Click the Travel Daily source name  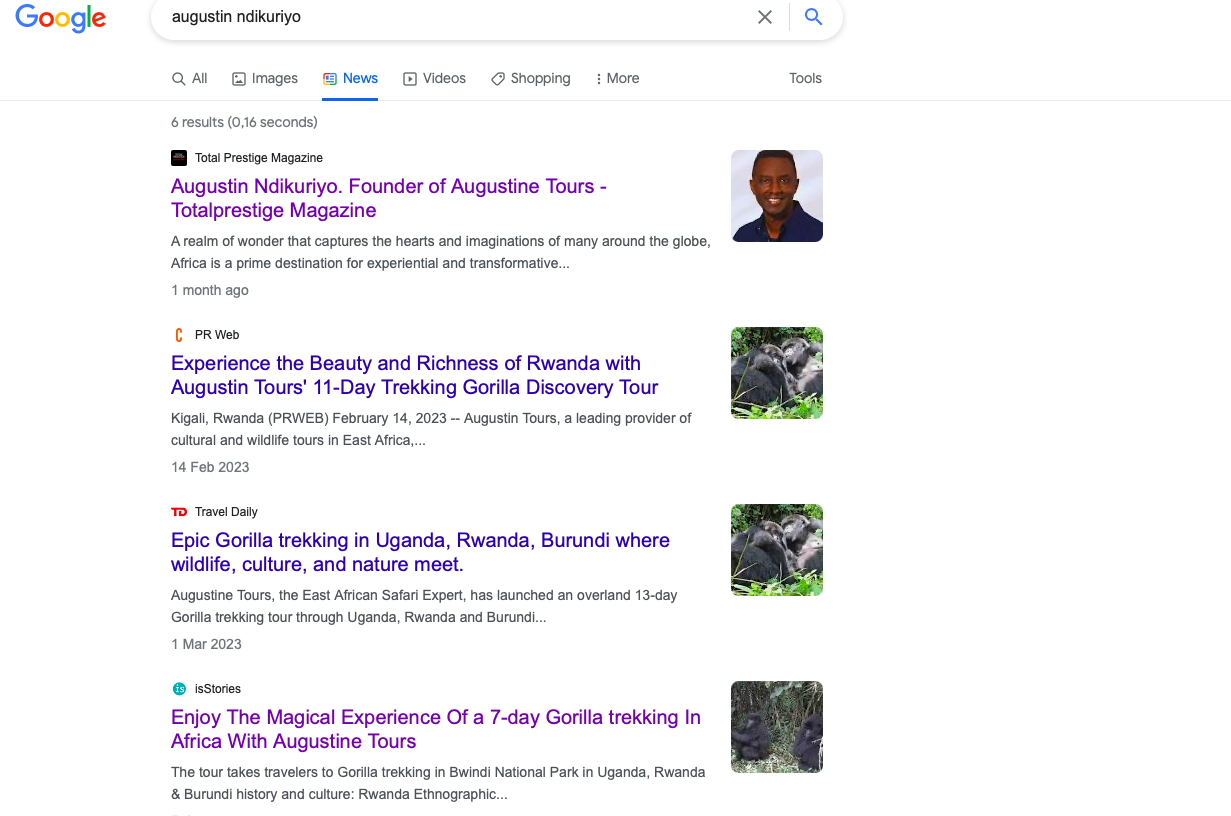click(x=226, y=512)
